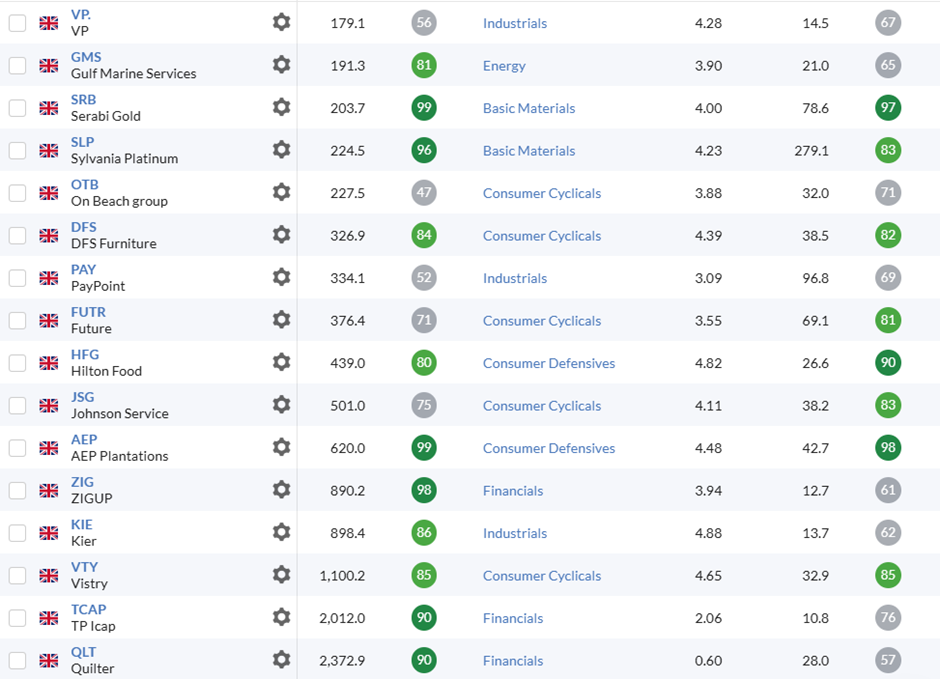The image size is (940, 679).
Task: Click the 279.1 value for Sylvania Platinum
Action: [x=812, y=151]
